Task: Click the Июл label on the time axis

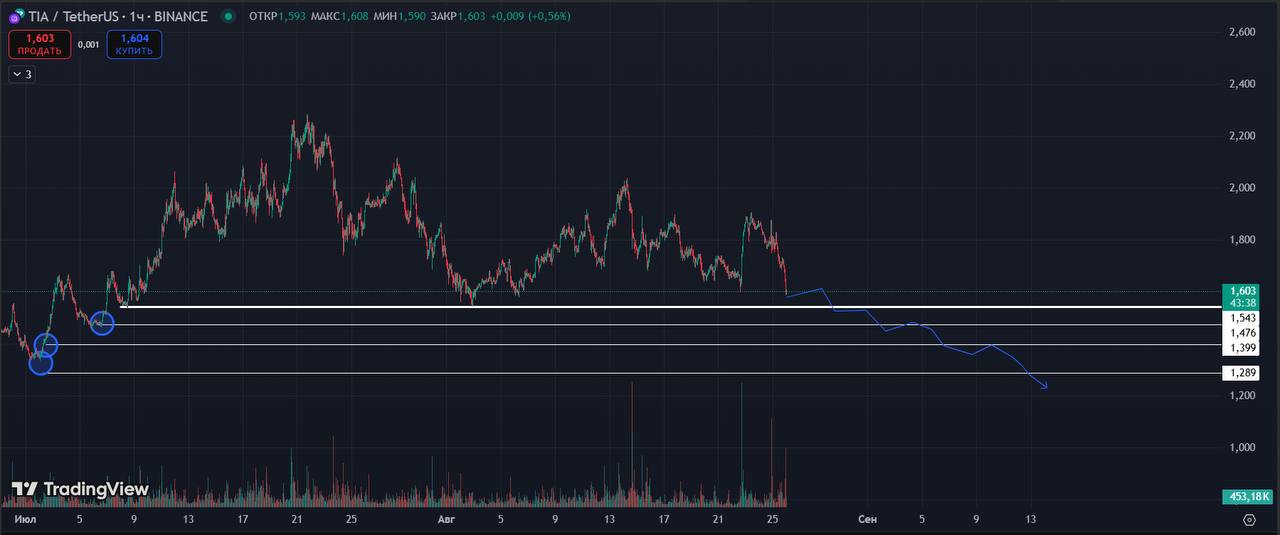Action: coord(24,520)
